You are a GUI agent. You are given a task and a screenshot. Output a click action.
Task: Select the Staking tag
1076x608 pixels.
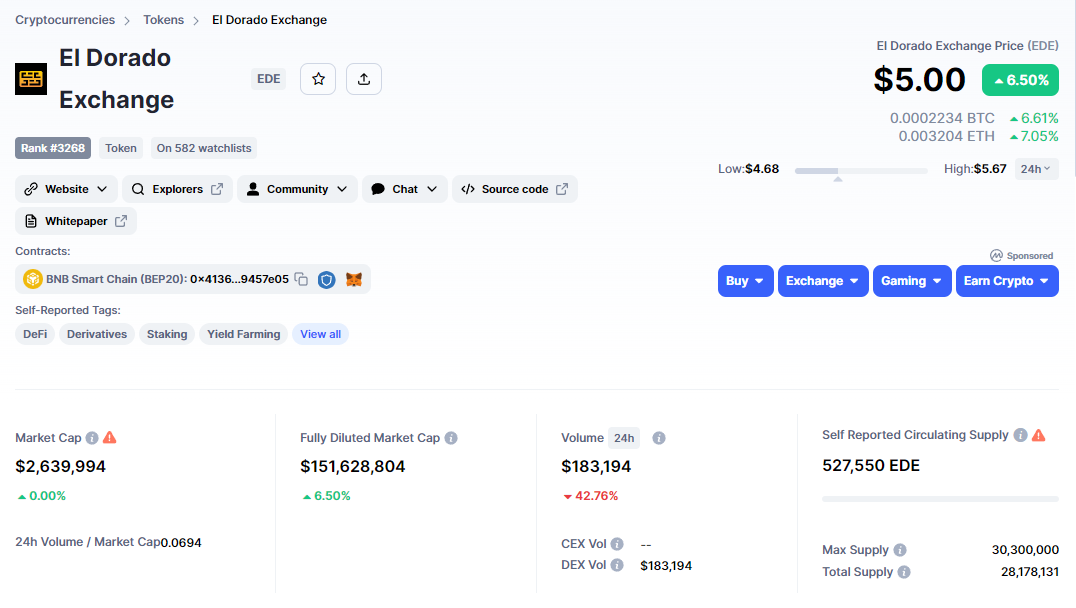pos(167,334)
